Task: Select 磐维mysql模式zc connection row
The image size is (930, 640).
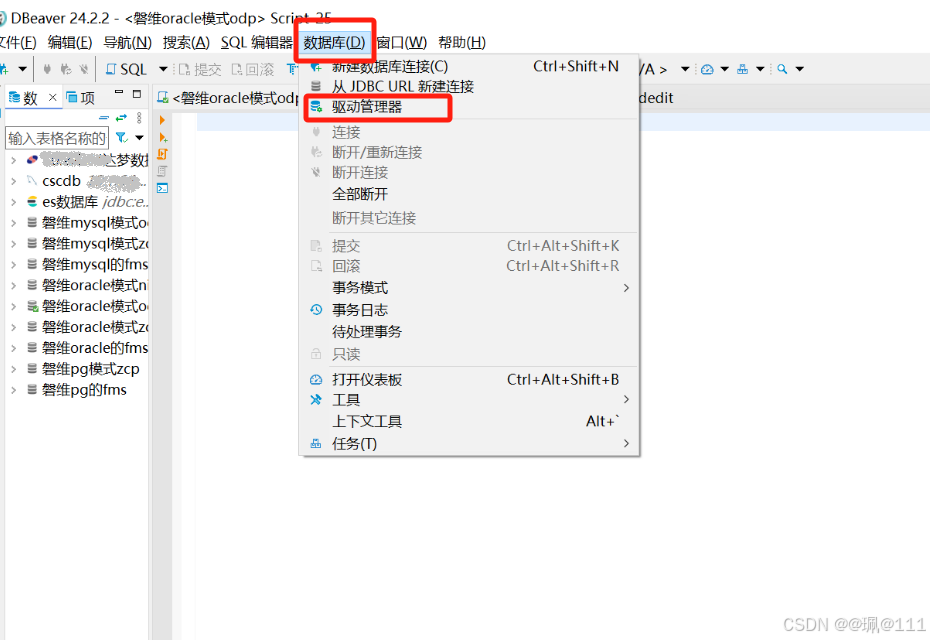Action: [87, 244]
